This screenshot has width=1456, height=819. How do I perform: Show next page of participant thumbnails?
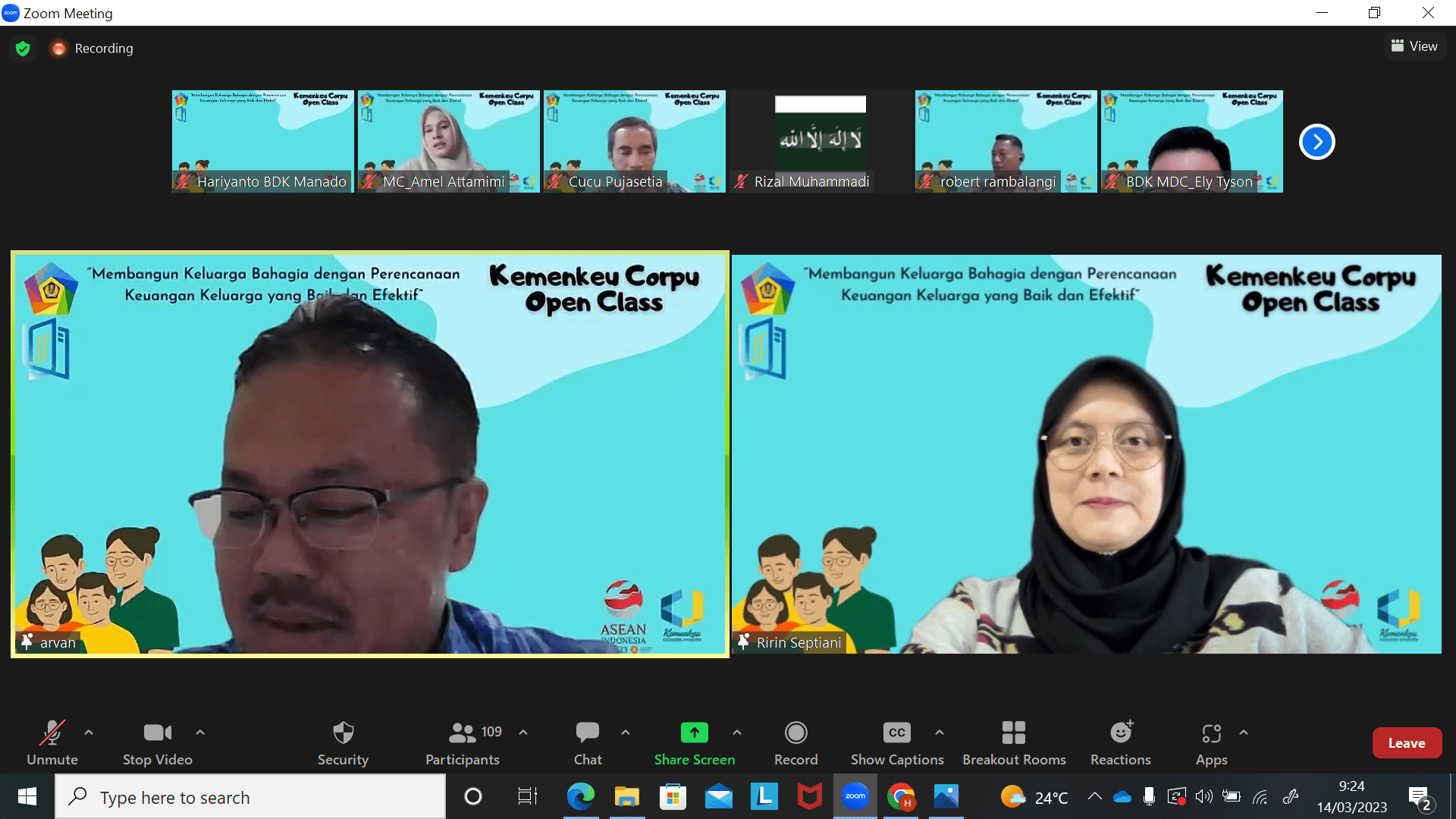(1317, 142)
